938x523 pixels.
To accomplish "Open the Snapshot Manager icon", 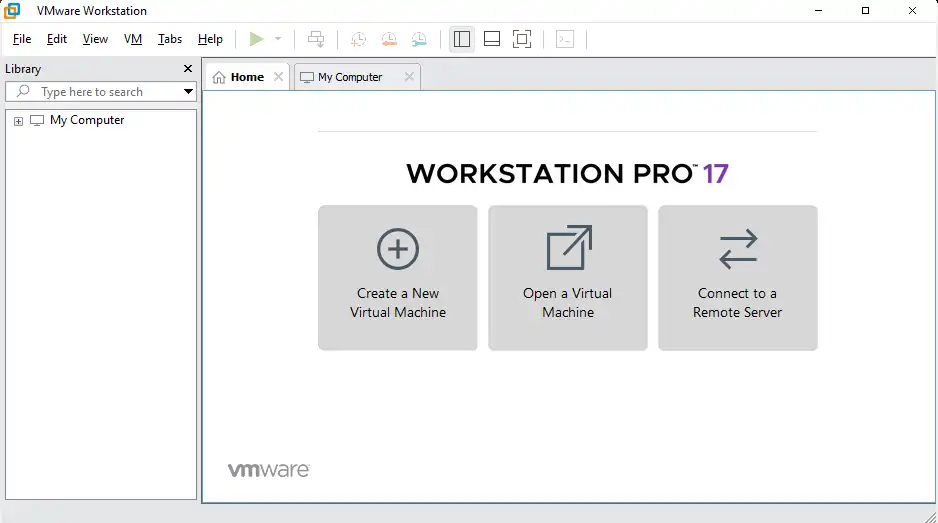I will click(419, 39).
